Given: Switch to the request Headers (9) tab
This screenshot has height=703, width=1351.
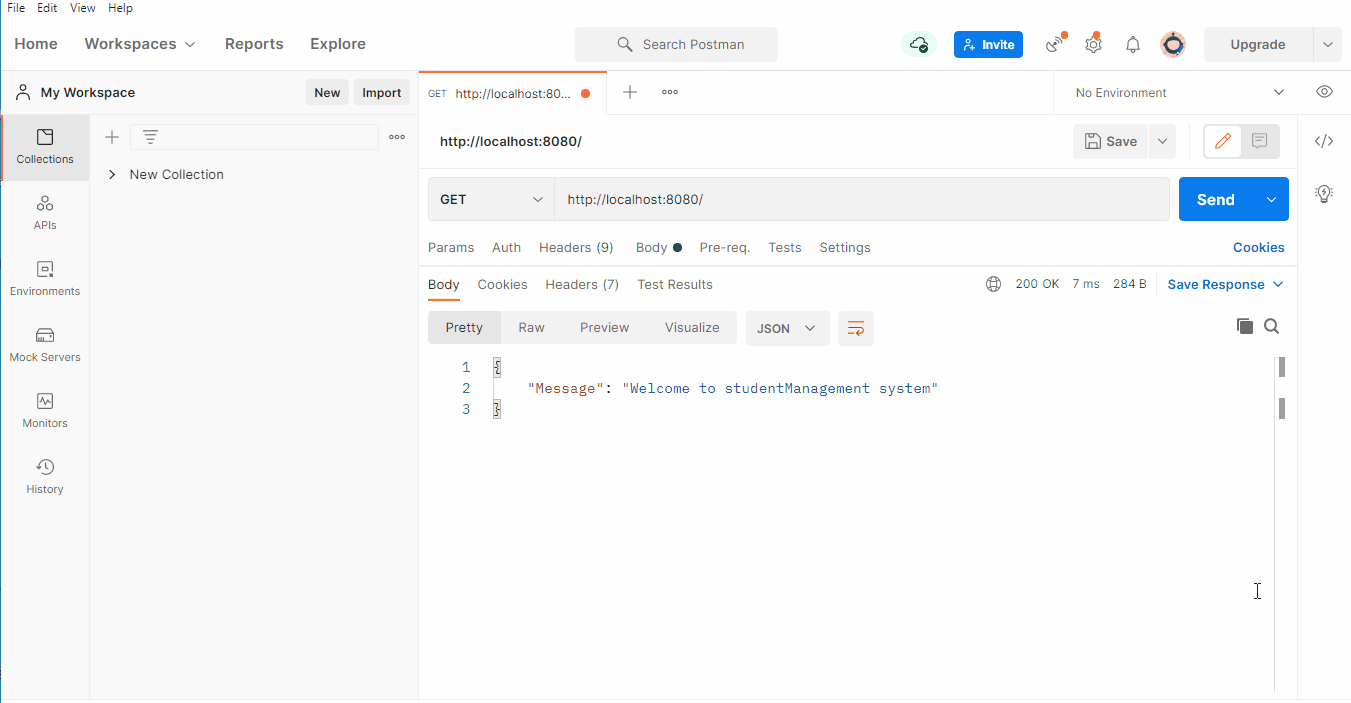Looking at the screenshot, I should (x=576, y=247).
